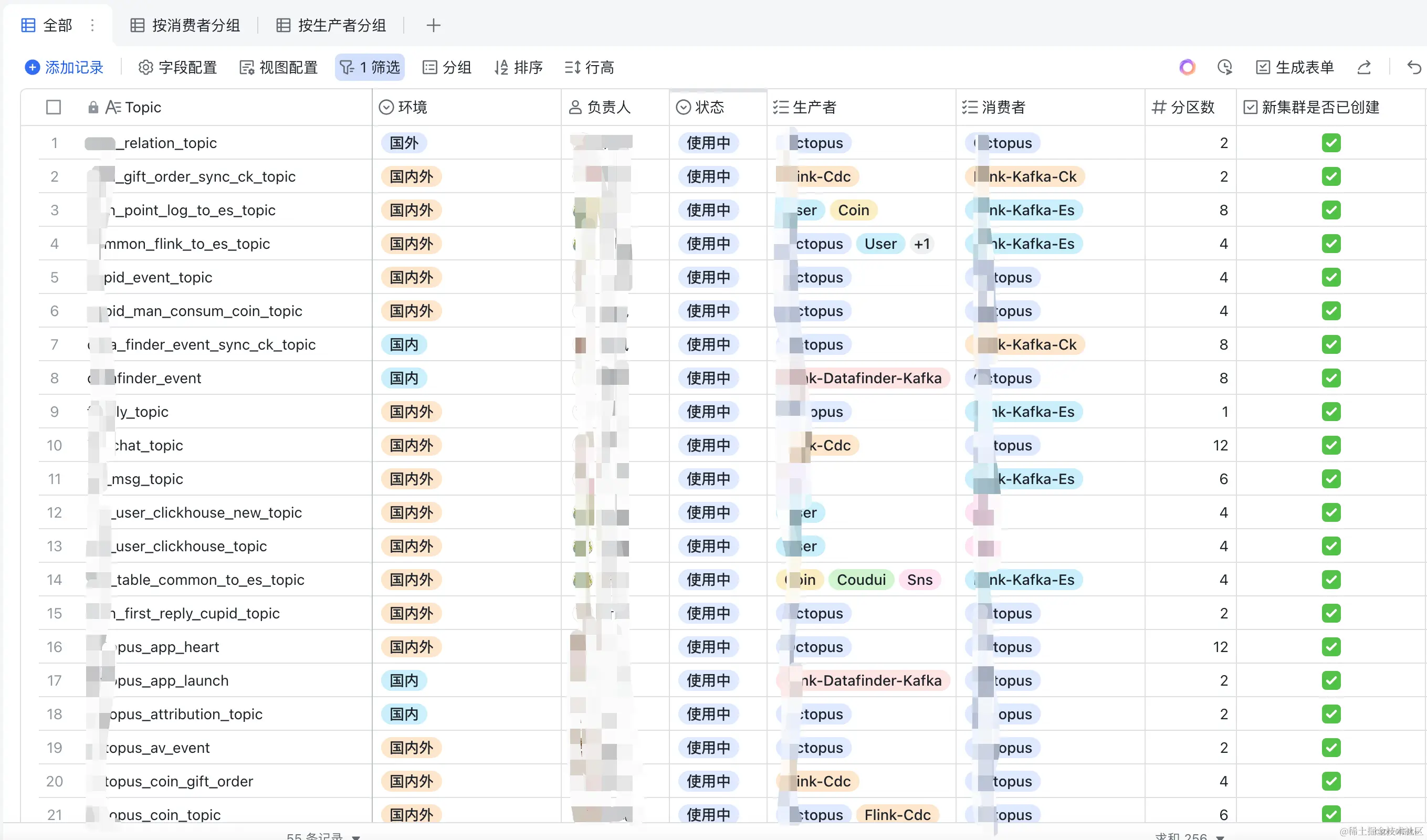The image size is (1427, 840).
Task: Toggle the 新集群是否已创建 checkmark in row 8
Action: click(x=1331, y=378)
